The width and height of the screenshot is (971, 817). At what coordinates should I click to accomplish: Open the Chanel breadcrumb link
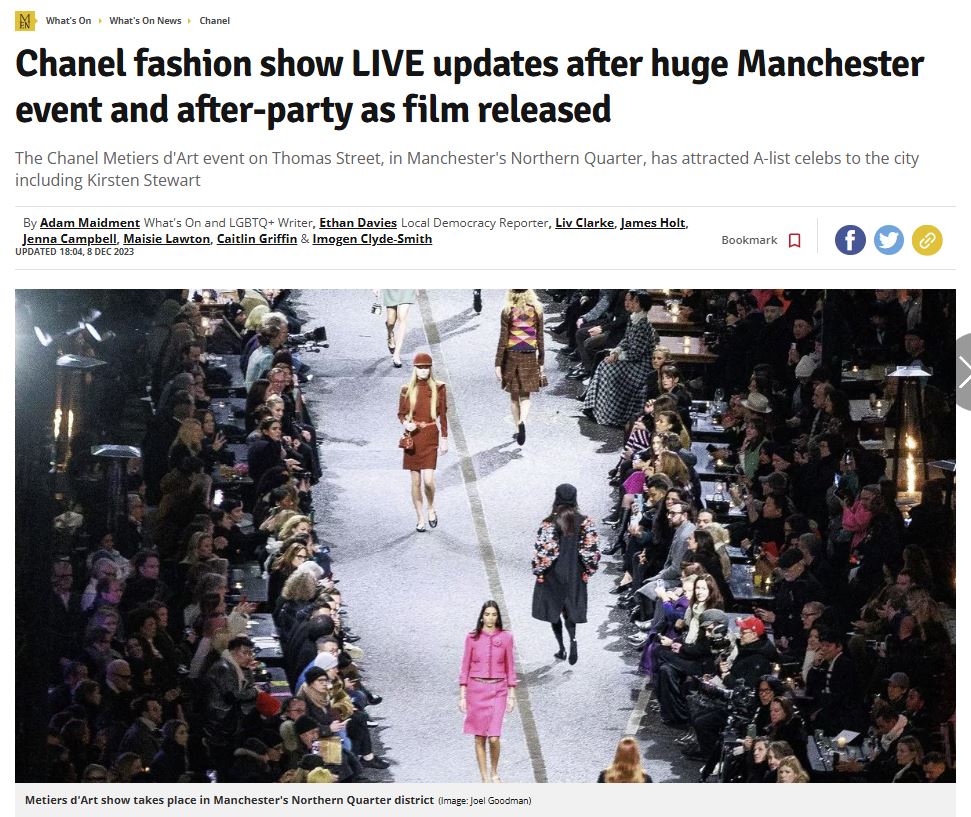(x=214, y=20)
